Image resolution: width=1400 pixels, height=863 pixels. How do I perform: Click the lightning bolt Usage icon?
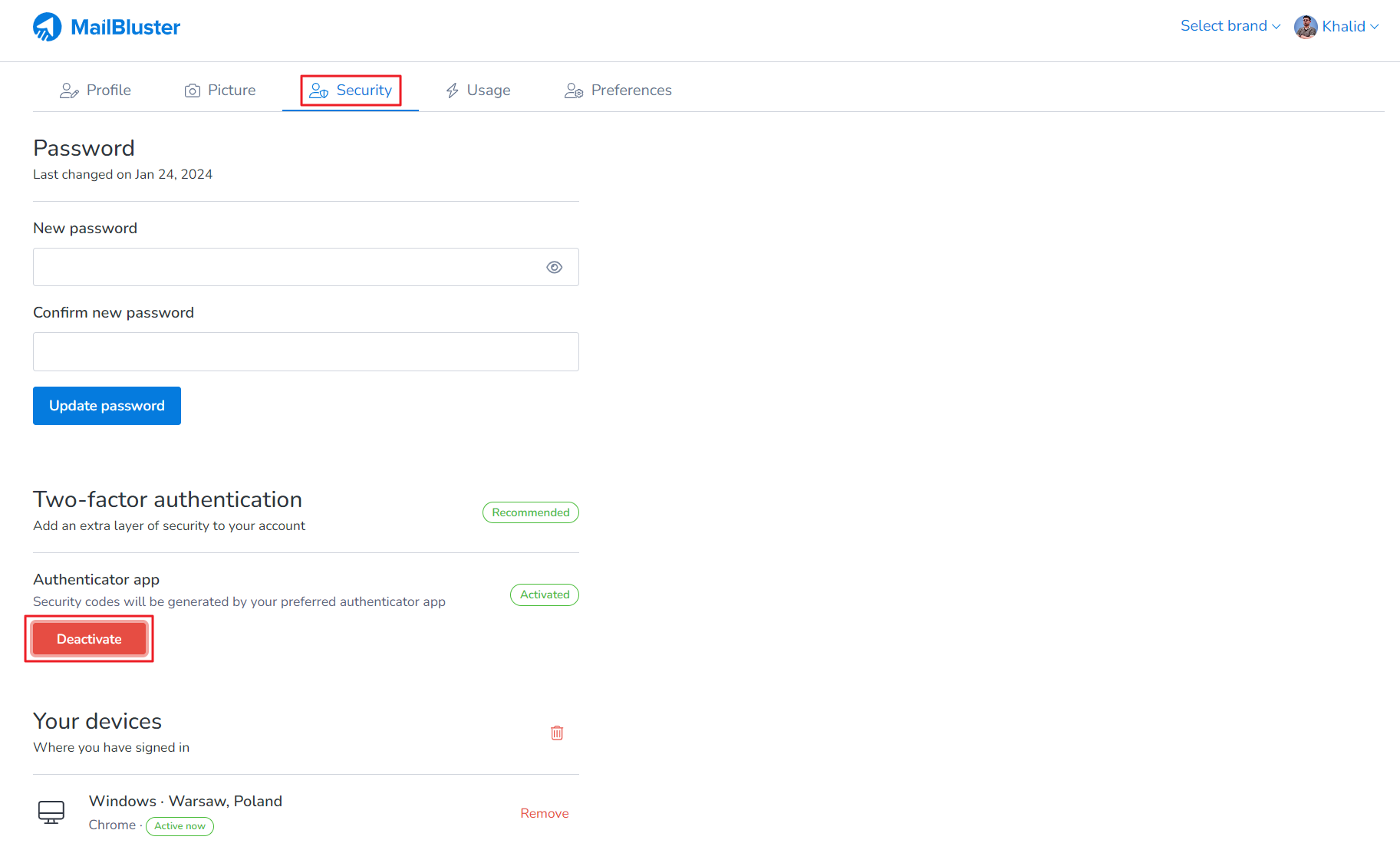click(x=452, y=91)
